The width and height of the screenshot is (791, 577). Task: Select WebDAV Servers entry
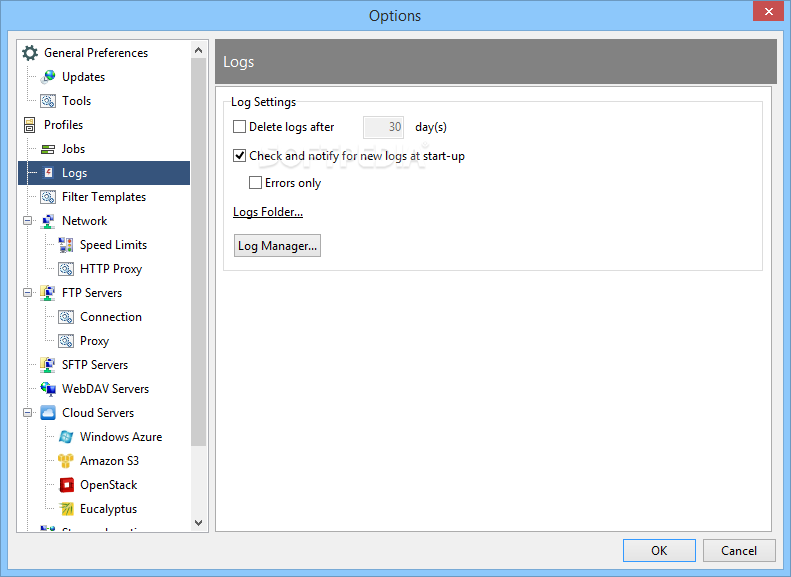(105, 389)
